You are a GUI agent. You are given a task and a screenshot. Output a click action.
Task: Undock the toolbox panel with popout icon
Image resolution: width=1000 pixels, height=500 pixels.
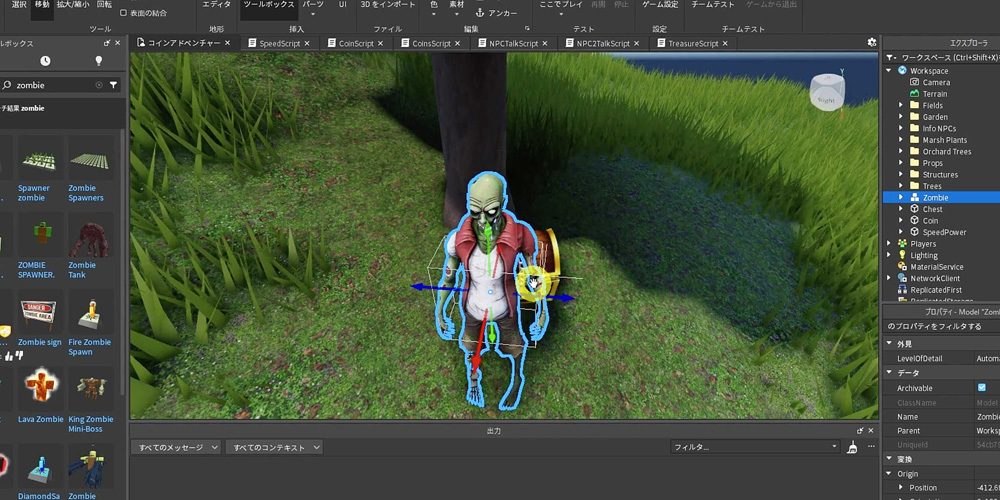107,43
